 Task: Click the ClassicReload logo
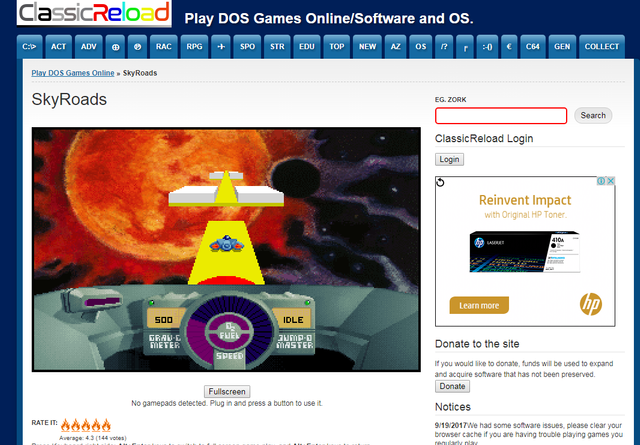tap(94, 13)
